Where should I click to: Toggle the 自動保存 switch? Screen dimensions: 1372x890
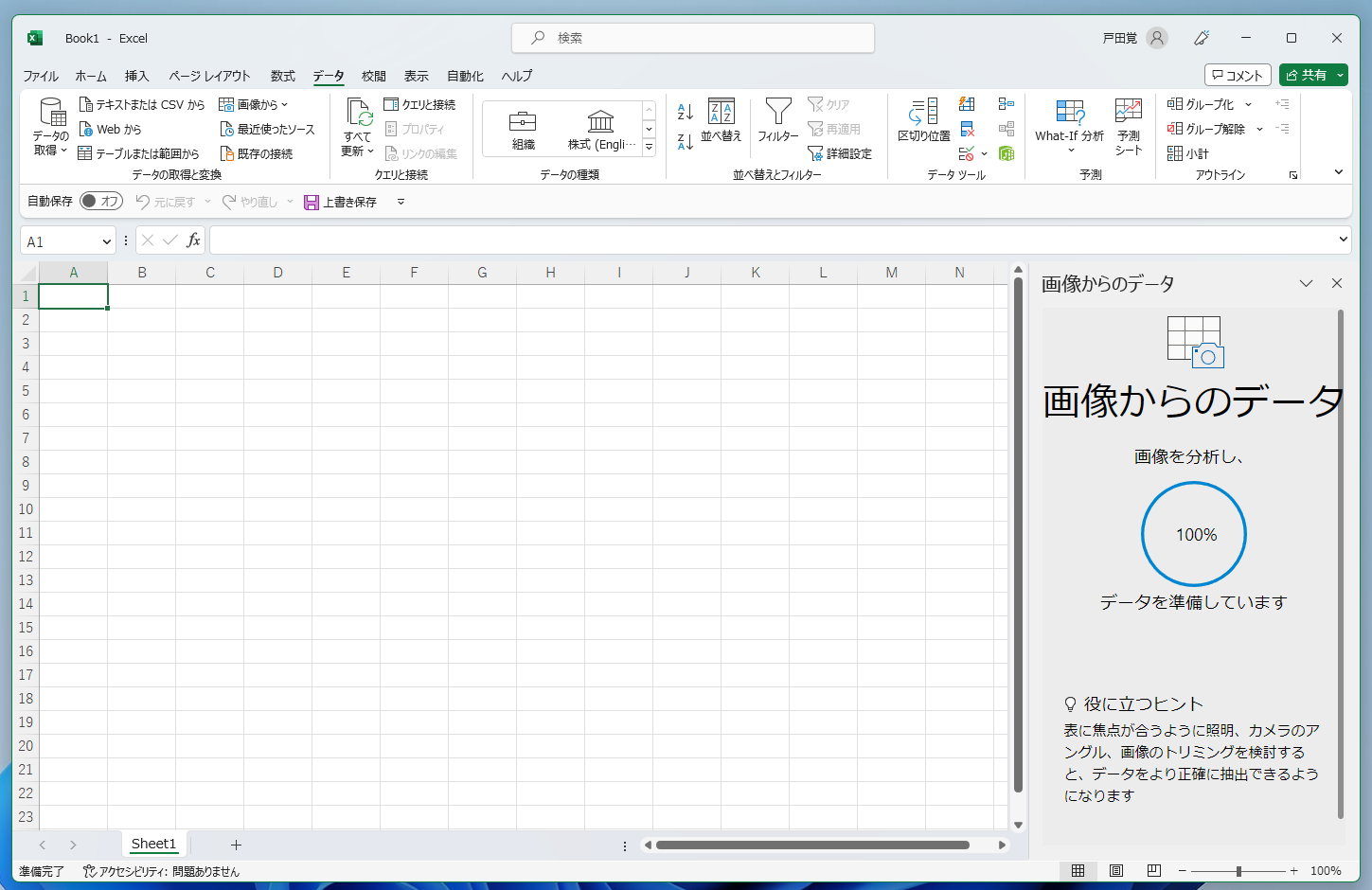[x=101, y=201]
